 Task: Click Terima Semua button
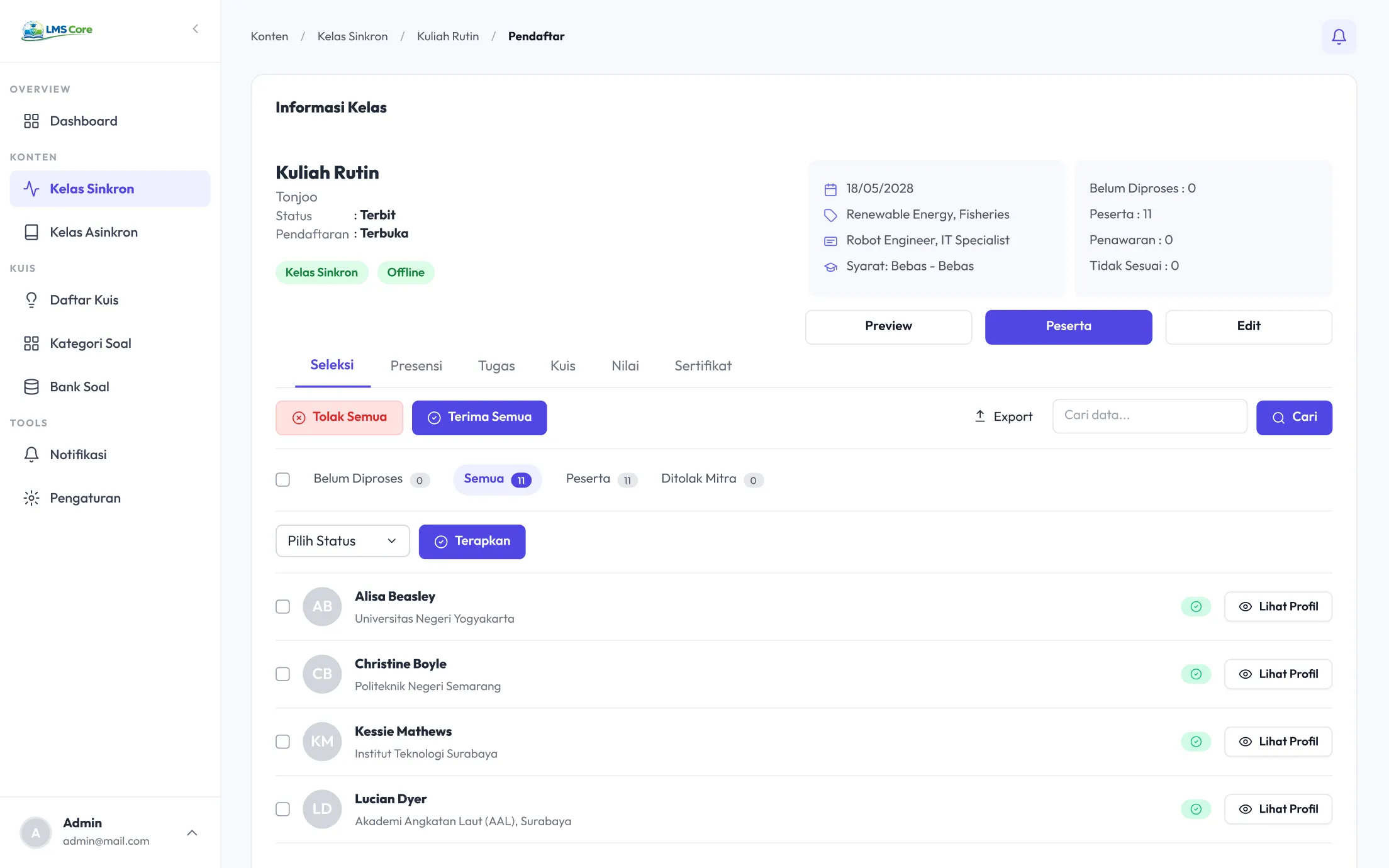pyautogui.click(x=479, y=418)
